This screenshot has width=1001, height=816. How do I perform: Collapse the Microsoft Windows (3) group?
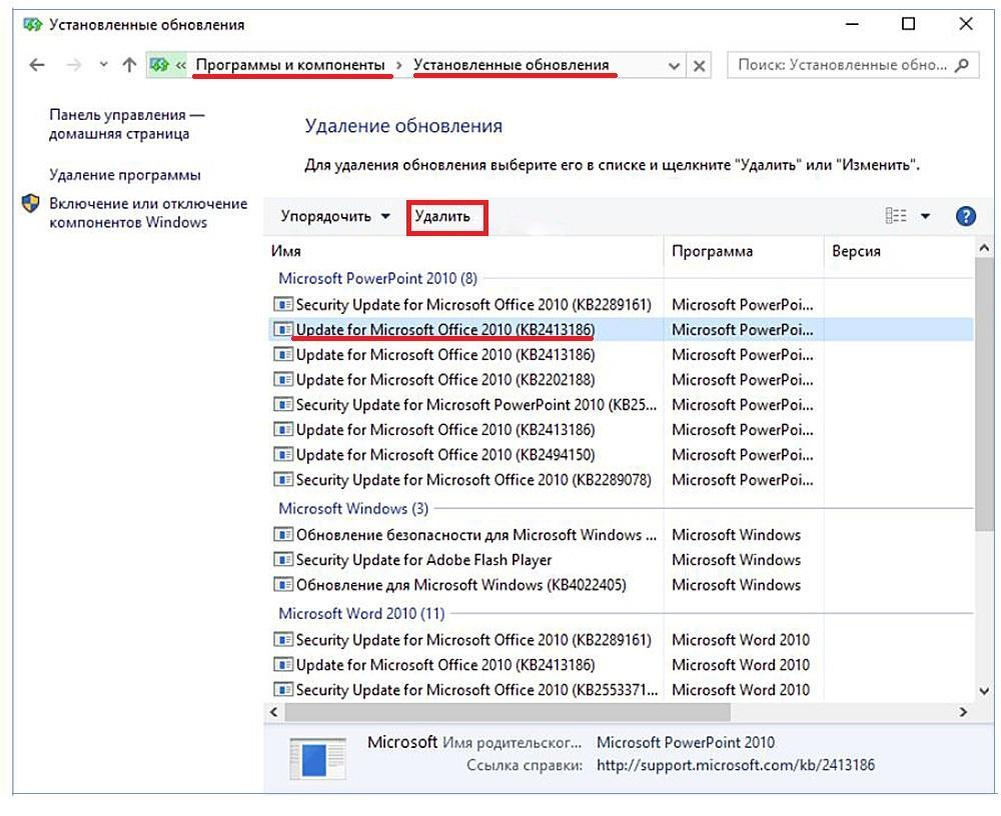(353, 509)
